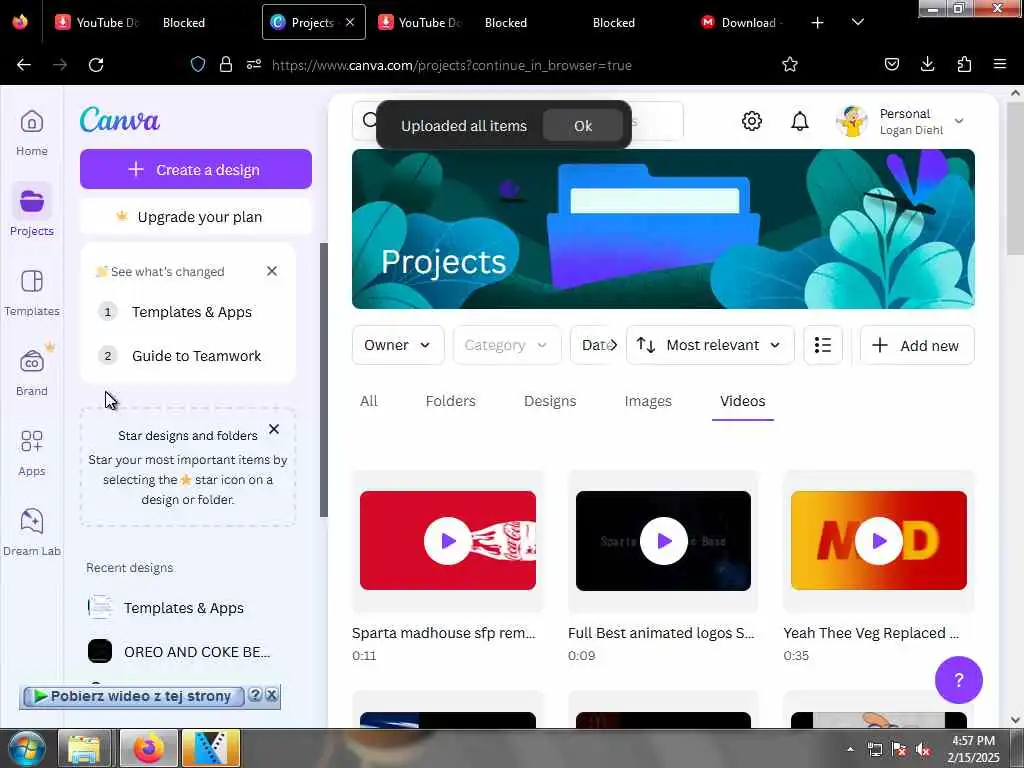1024x768 pixels.
Task: Go back in browser history
Action: click(x=24, y=65)
